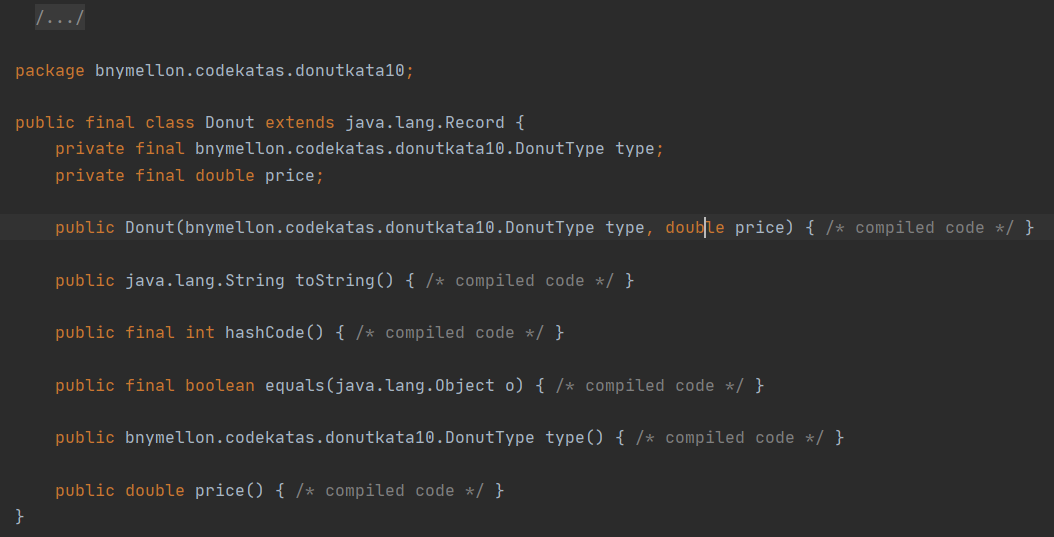Click the toString method name

[x=335, y=281]
